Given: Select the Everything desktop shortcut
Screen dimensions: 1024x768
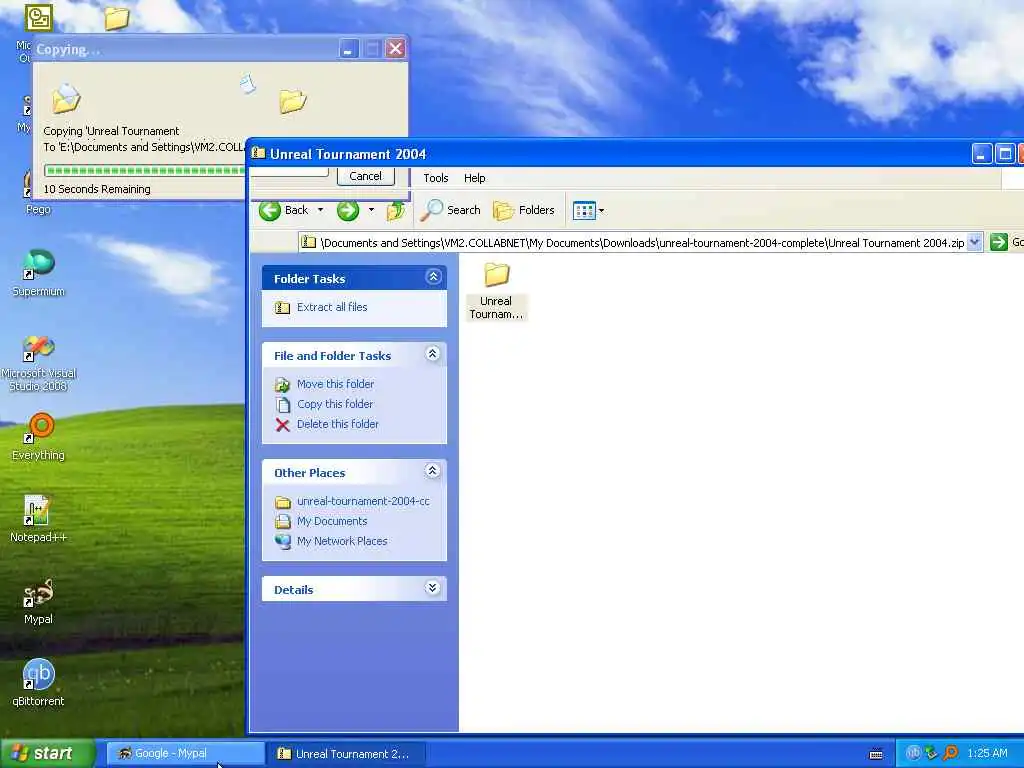Looking at the screenshot, I should pyautogui.click(x=39, y=437).
